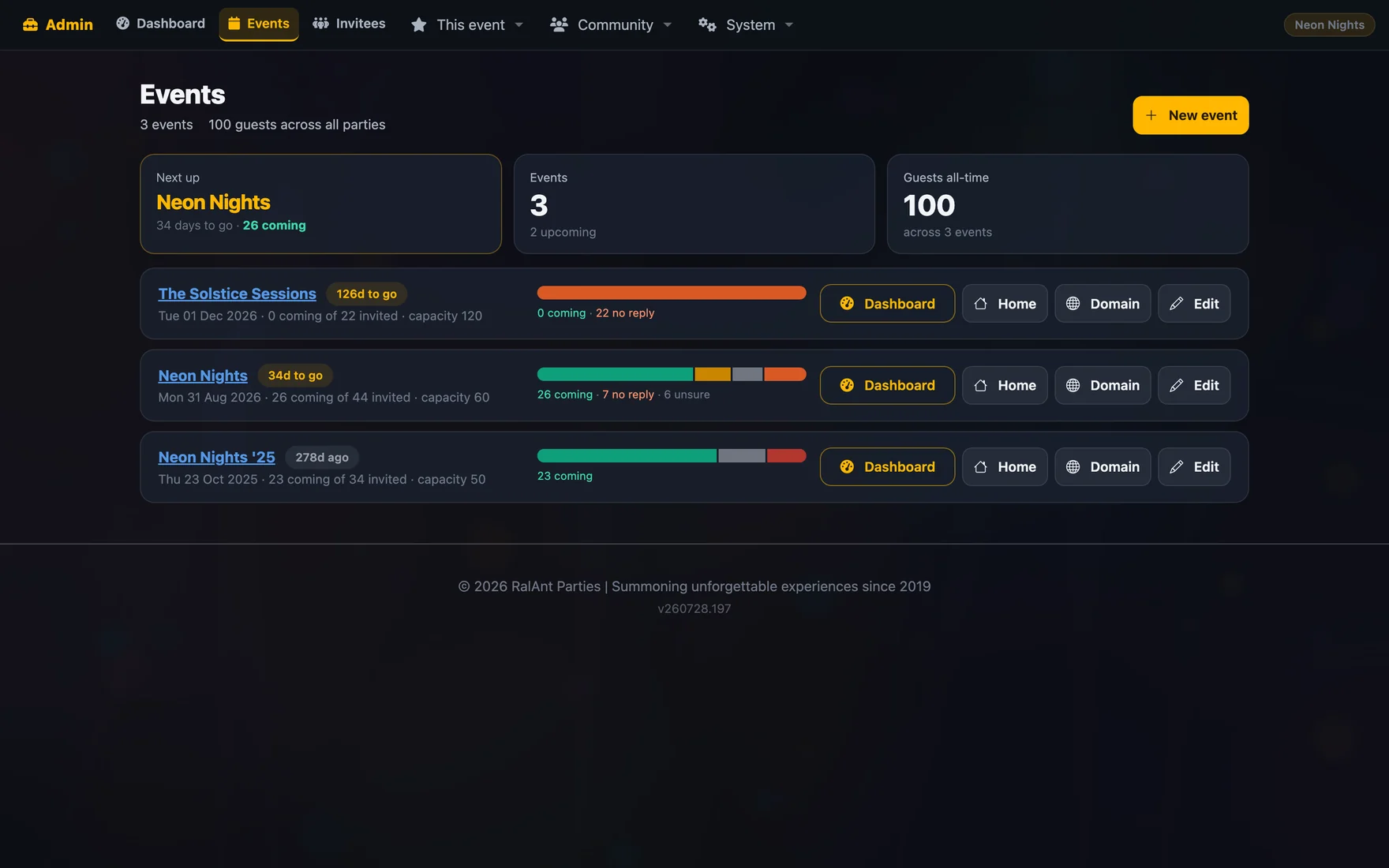Image resolution: width=1389 pixels, height=868 pixels.
Task: Click pencil Edit icon for Neon Nights '25
Action: 1176,467
